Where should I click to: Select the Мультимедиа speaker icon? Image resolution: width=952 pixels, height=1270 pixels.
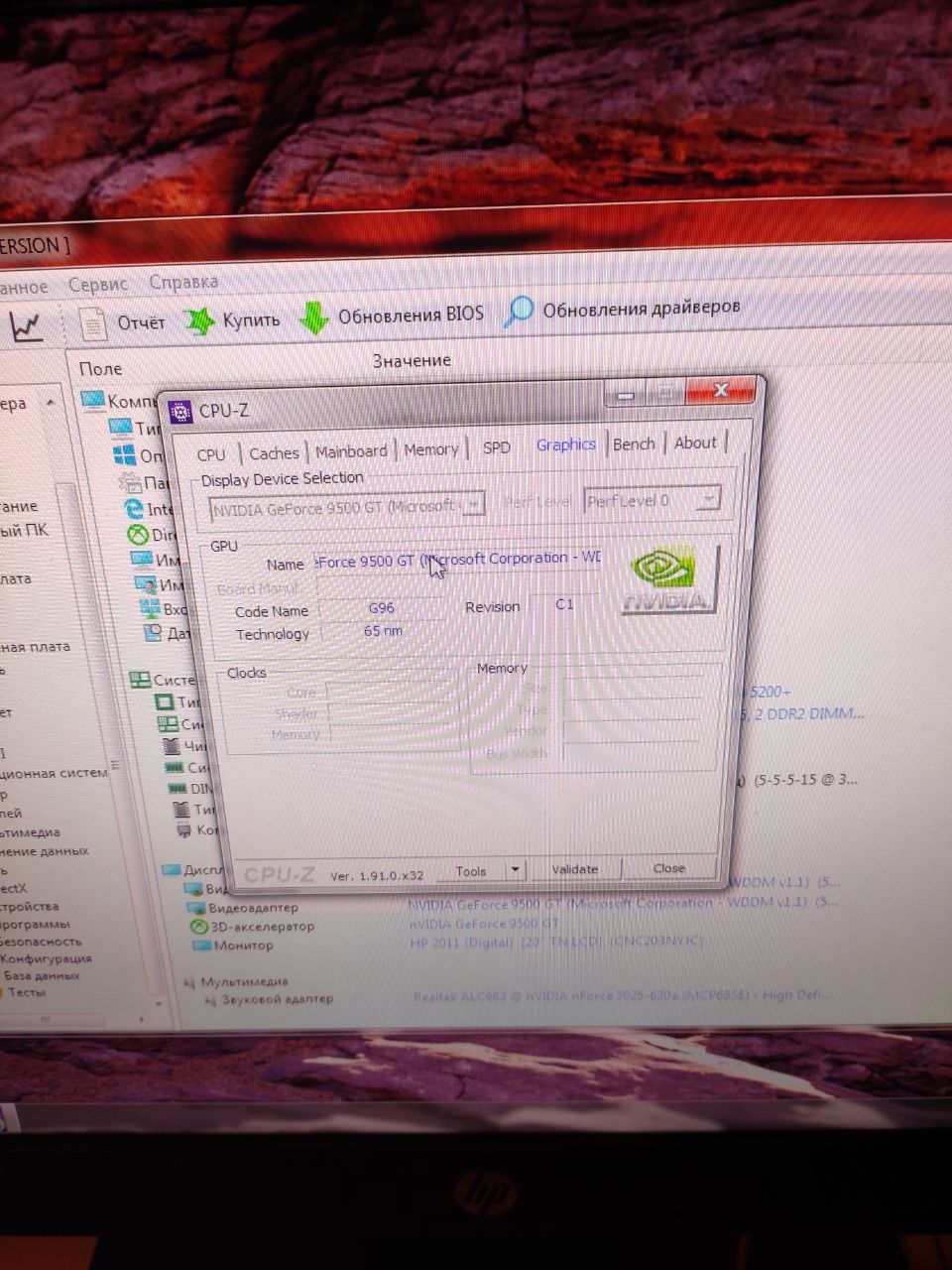(x=189, y=982)
